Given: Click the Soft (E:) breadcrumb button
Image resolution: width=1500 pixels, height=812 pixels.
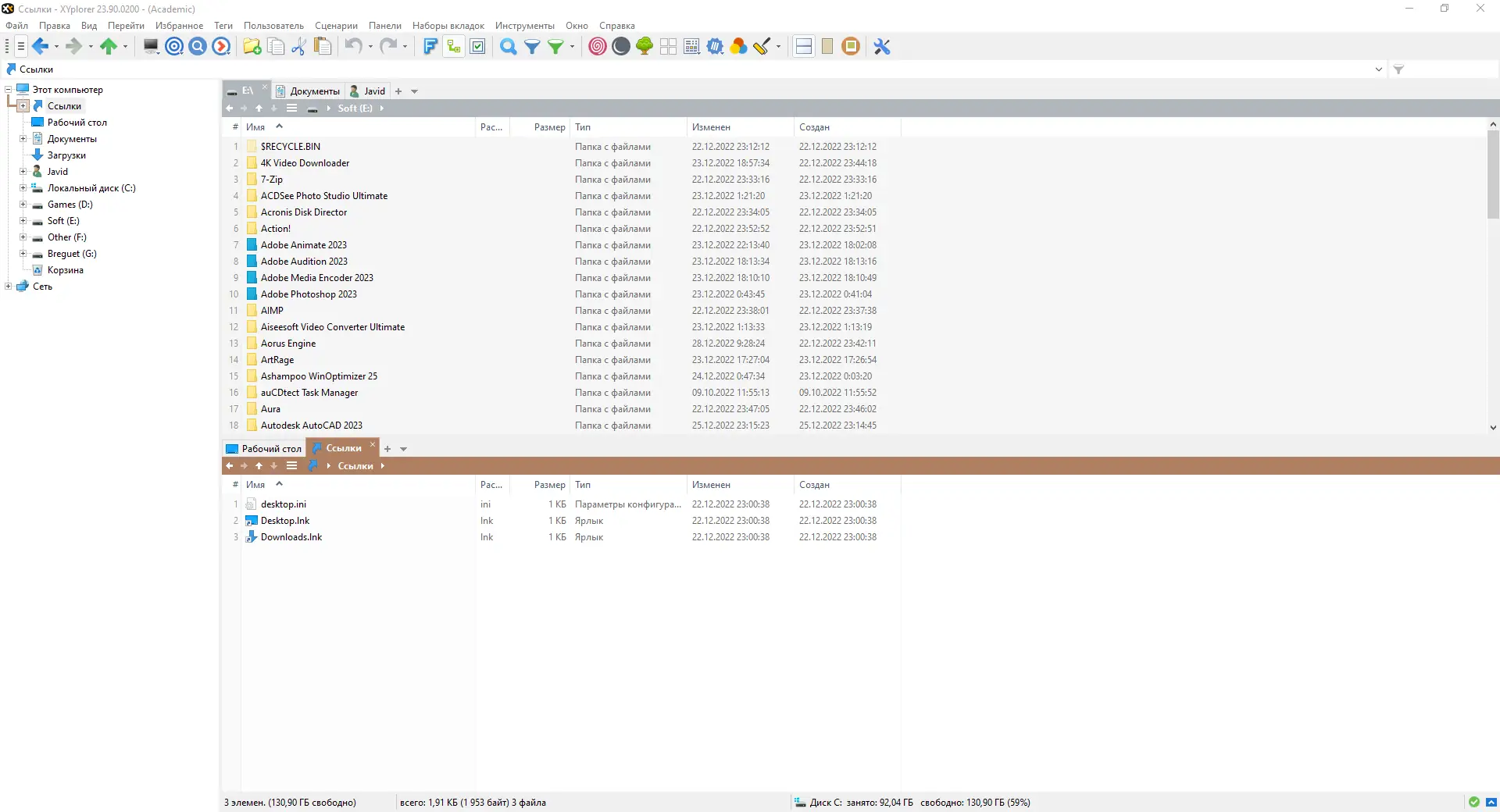Looking at the screenshot, I should tap(354, 108).
